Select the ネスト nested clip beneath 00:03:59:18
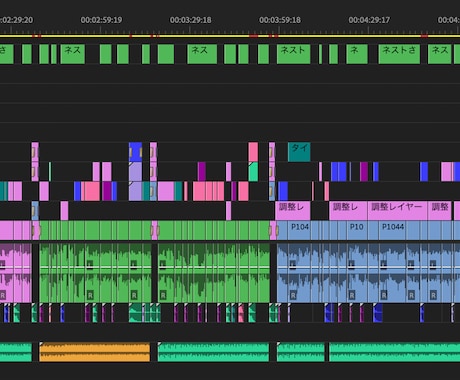 pyautogui.click(x=294, y=54)
